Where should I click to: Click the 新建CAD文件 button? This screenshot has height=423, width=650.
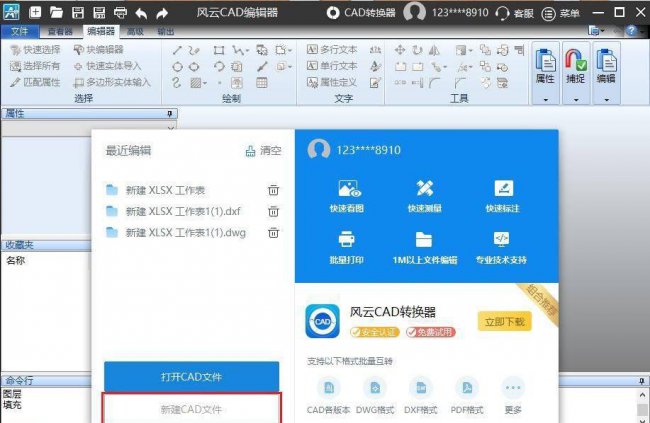[192, 408]
